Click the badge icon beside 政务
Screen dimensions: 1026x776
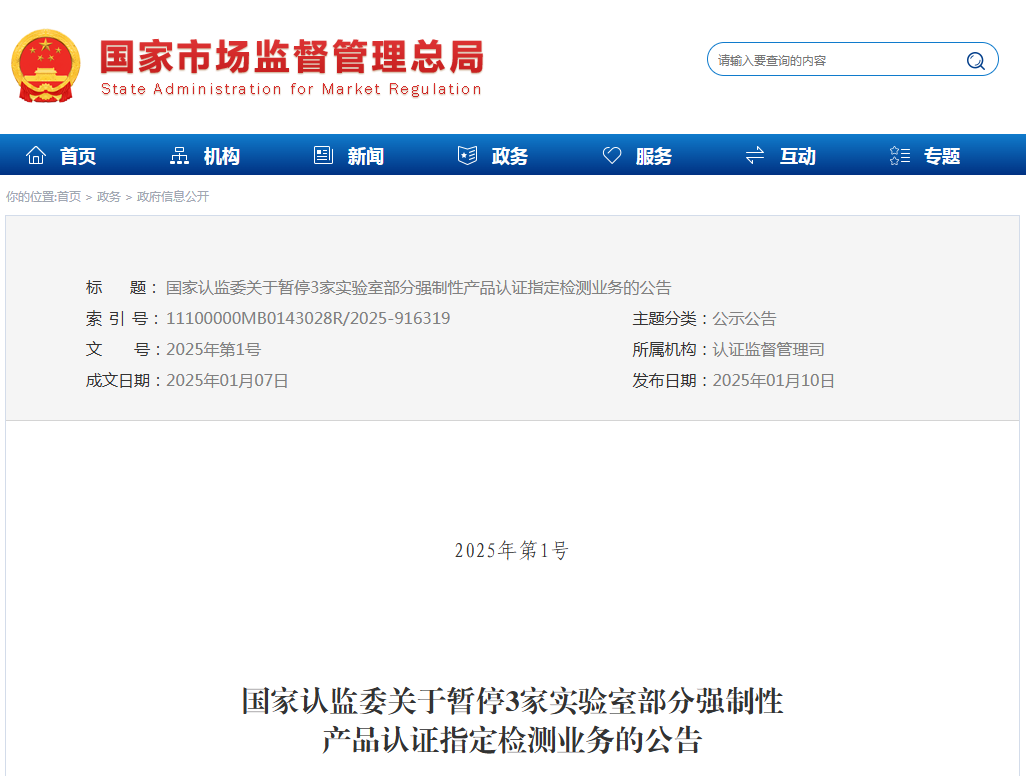pos(467,155)
